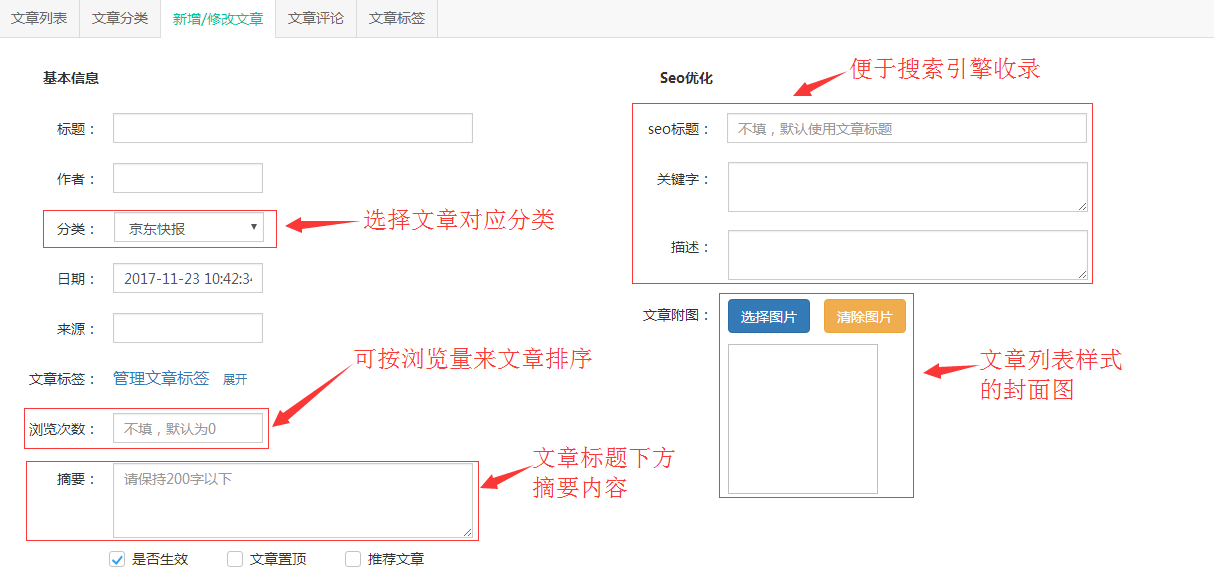Open the 分类 dropdown showing 京东快报
This screenshot has width=1214, height=577.
pos(188,228)
